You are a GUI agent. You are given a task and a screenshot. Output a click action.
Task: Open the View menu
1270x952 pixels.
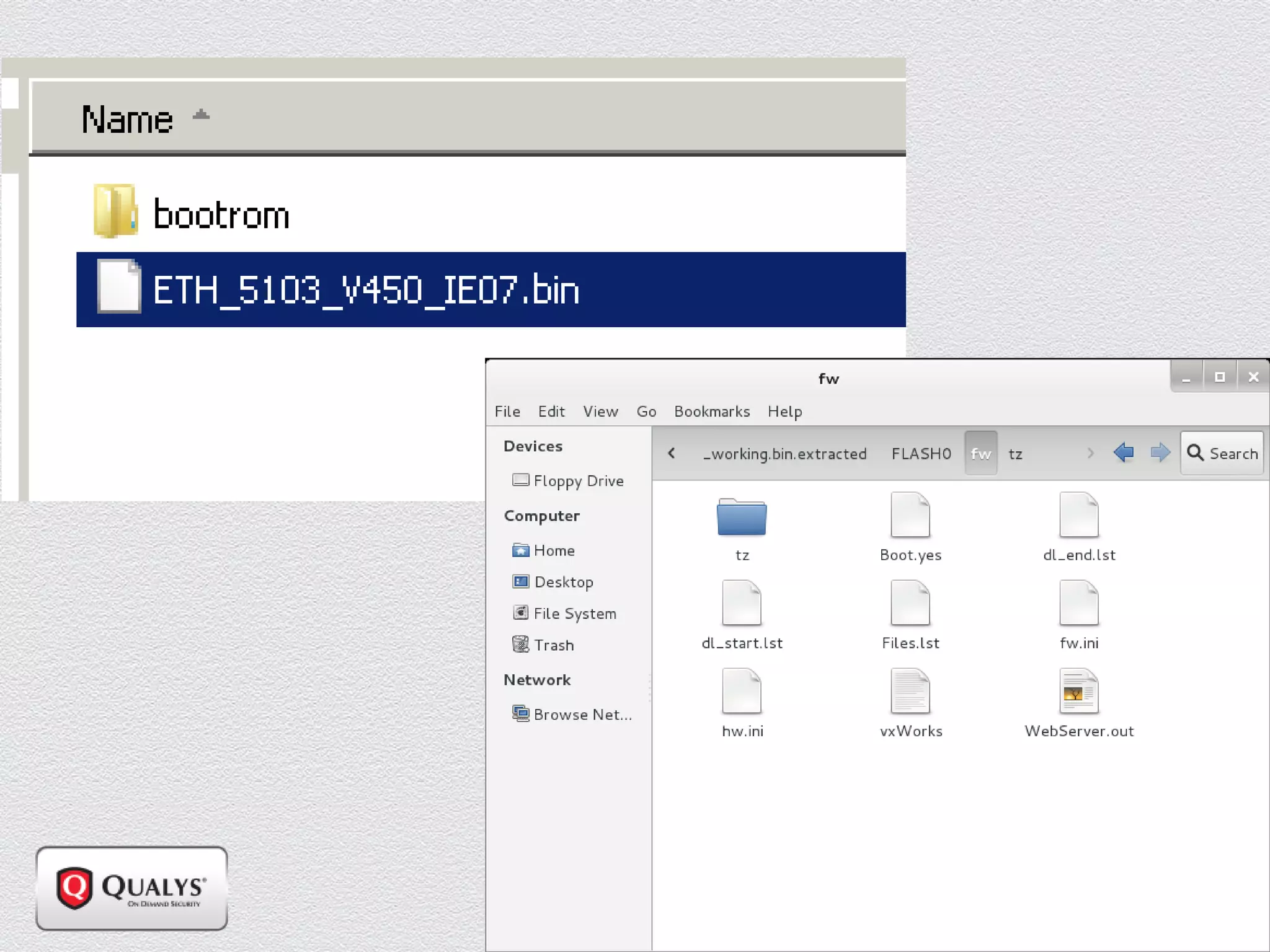[600, 412]
